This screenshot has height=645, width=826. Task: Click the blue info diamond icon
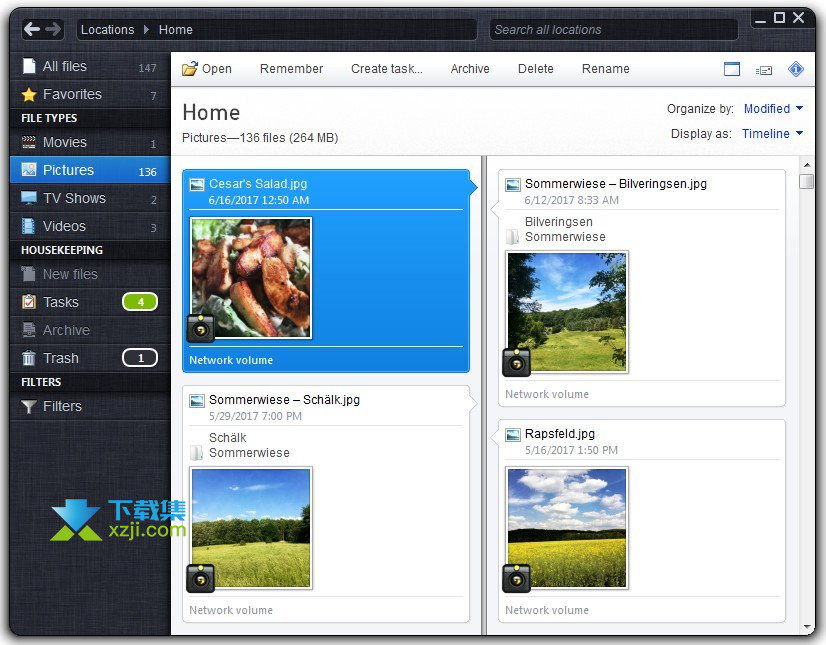(x=796, y=69)
